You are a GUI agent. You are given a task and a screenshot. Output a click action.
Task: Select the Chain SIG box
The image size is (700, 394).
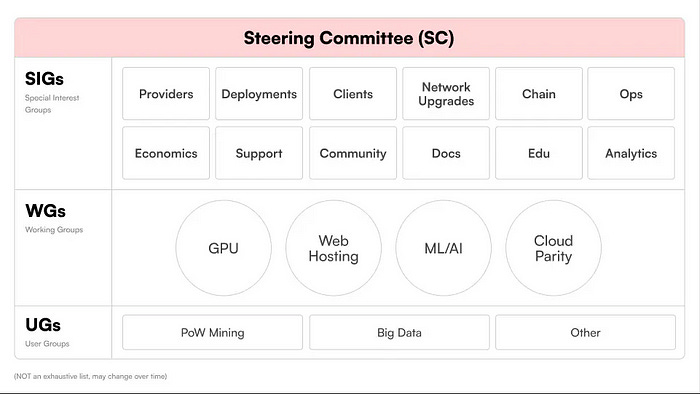pos(539,94)
